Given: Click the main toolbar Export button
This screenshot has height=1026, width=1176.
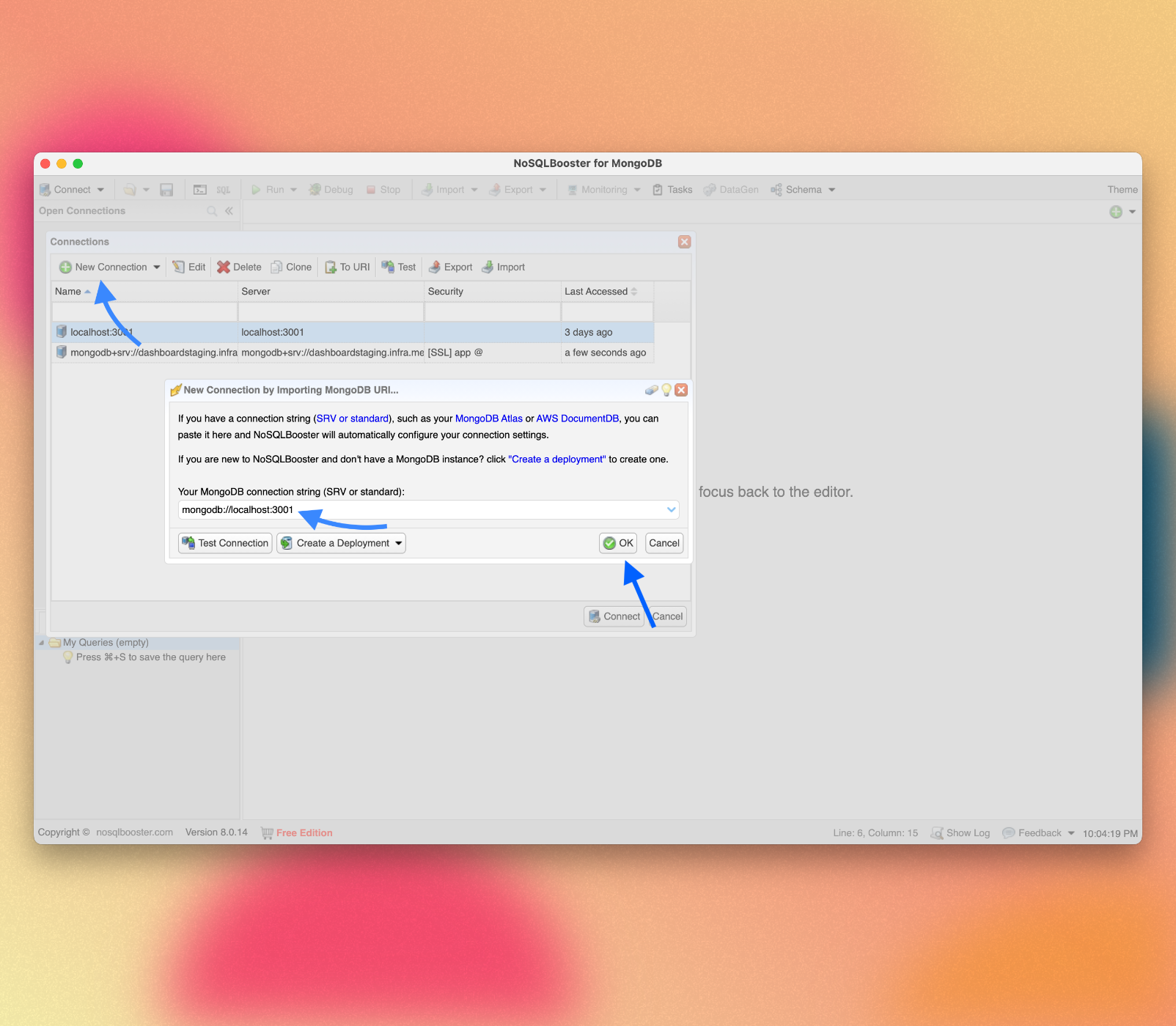Looking at the screenshot, I should click(x=511, y=190).
